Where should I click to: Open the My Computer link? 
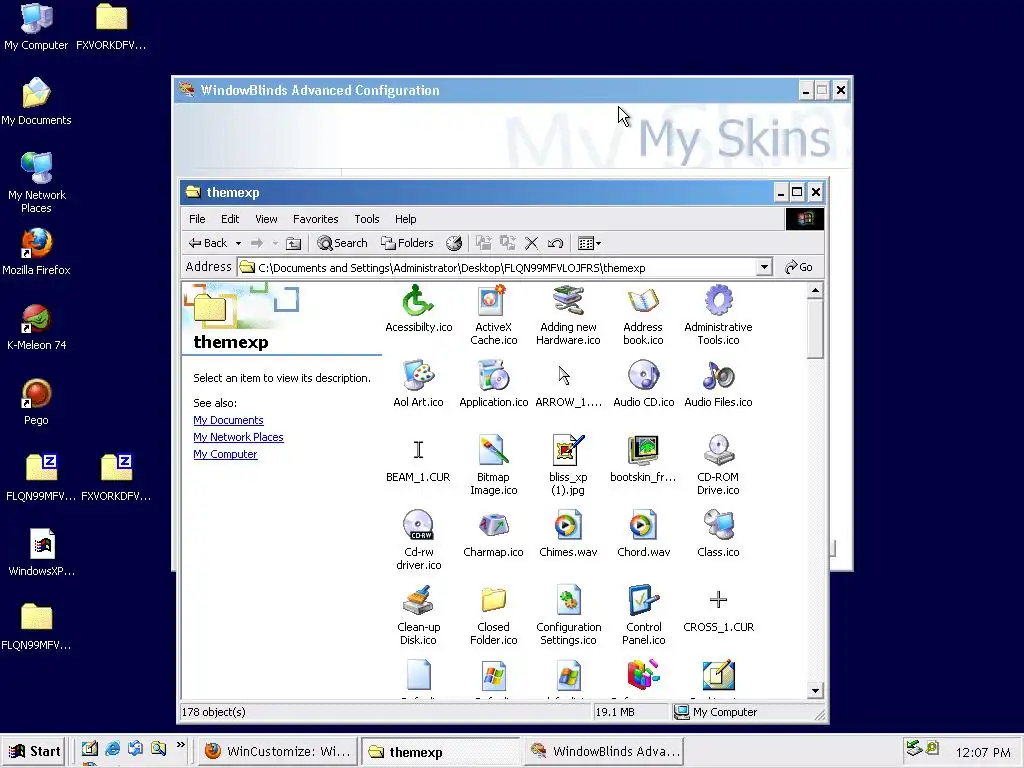click(x=225, y=454)
